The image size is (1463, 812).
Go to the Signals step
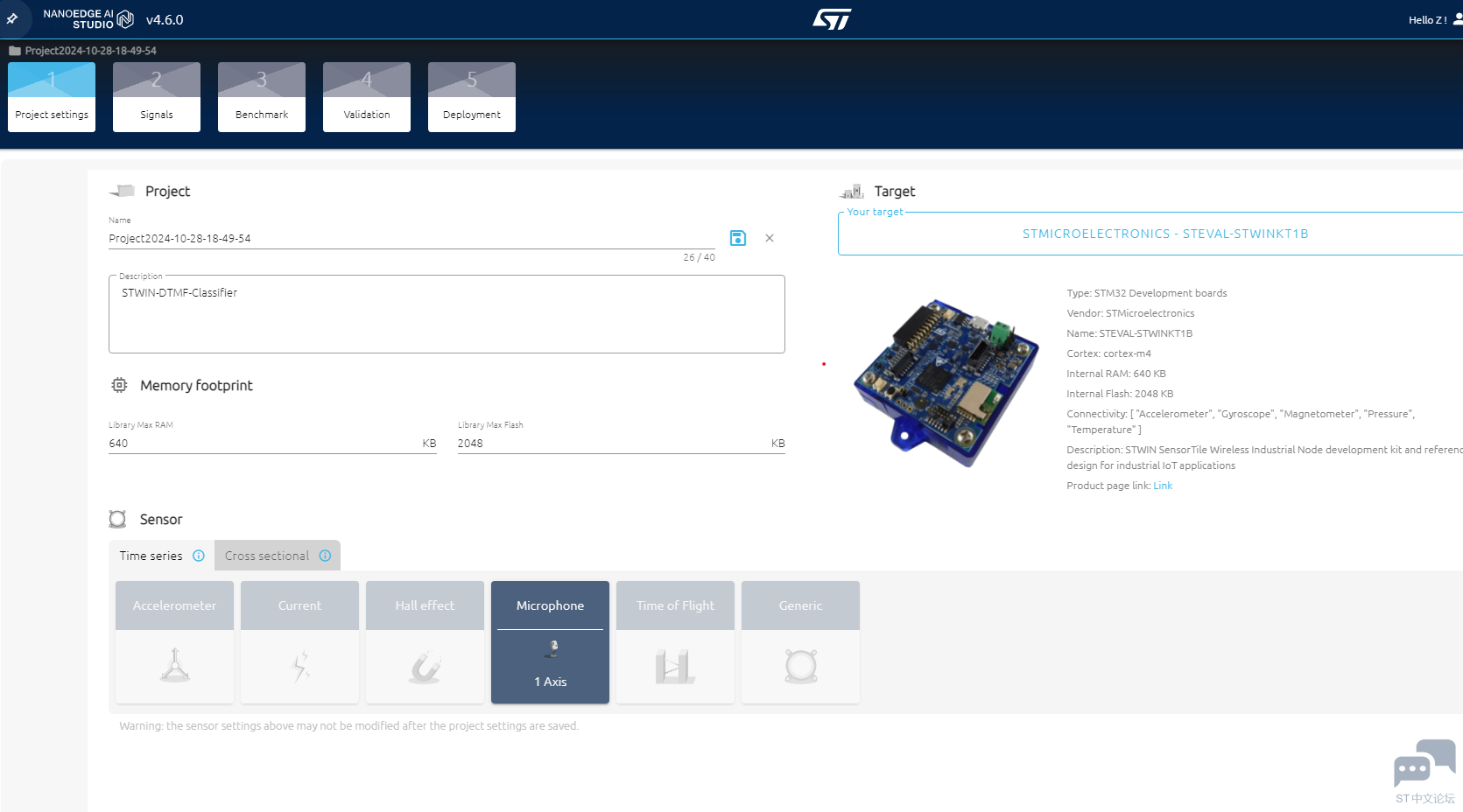pos(157,97)
